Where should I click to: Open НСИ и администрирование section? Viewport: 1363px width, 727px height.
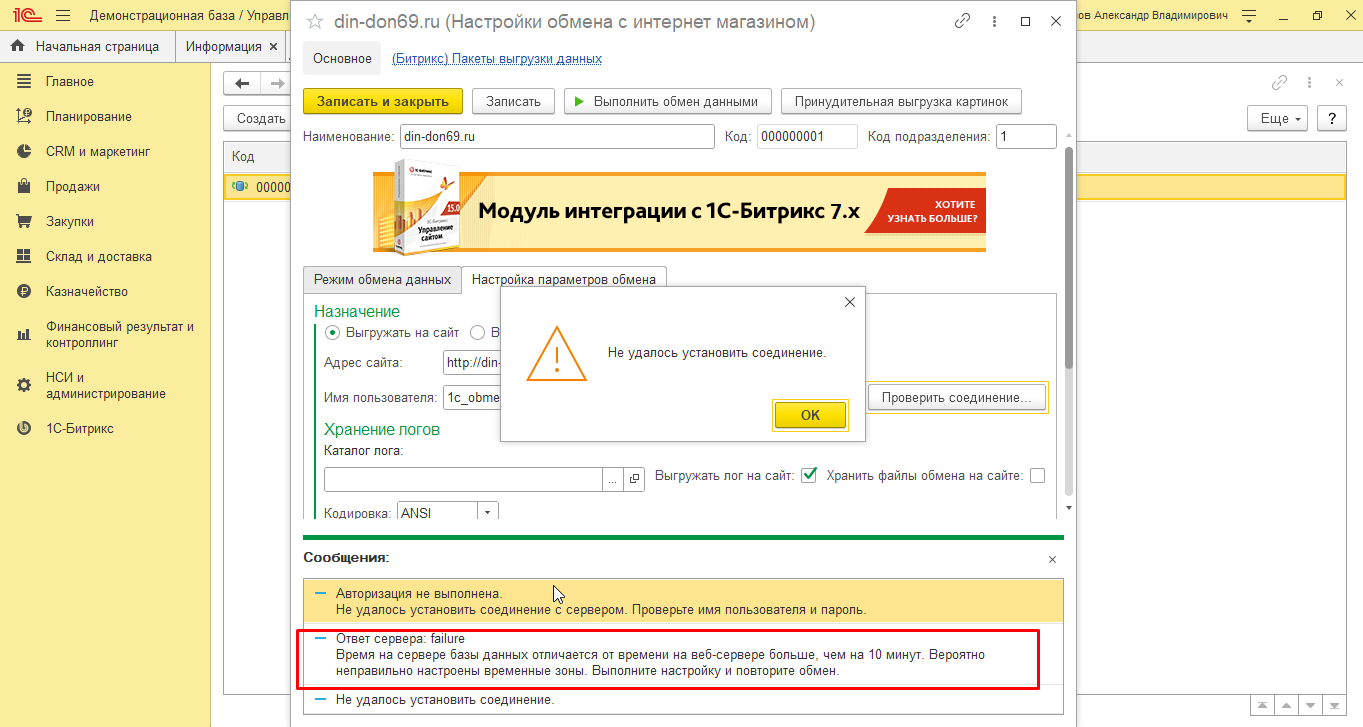coord(106,386)
